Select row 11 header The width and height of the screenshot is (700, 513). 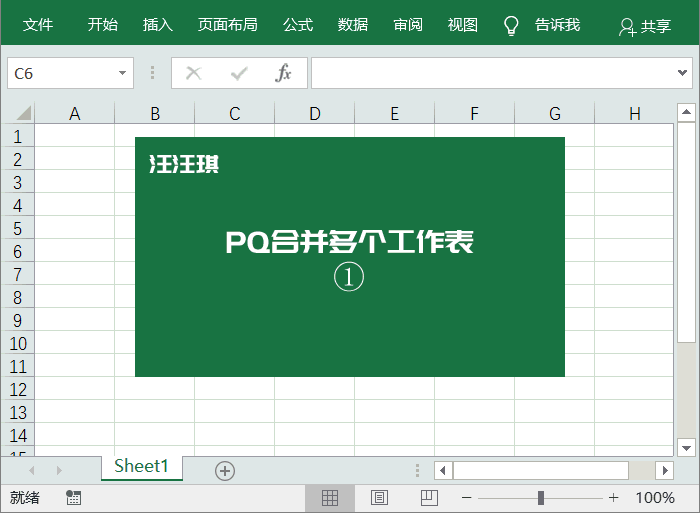[x=18, y=366]
